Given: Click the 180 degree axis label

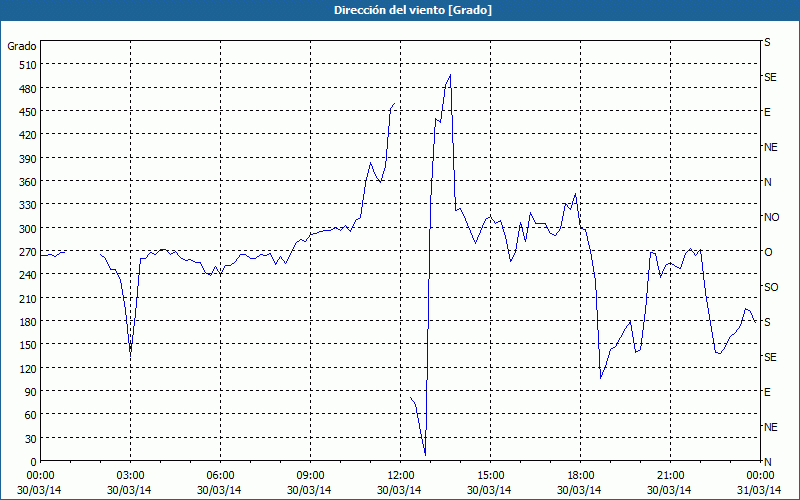Looking at the screenshot, I should tap(28, 322).
